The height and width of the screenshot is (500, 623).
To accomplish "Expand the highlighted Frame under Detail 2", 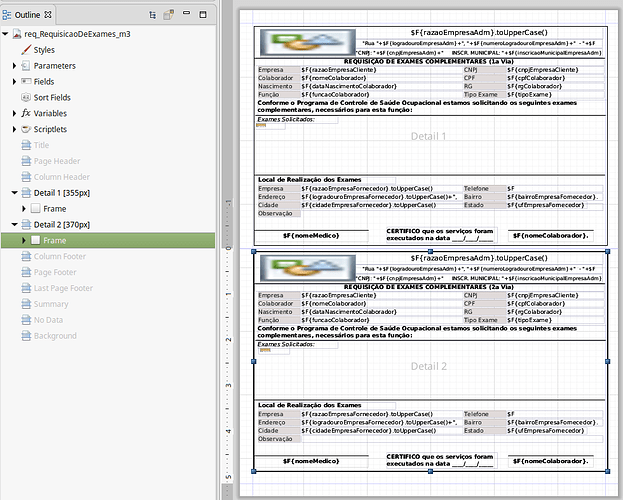I will pyautogui.click(x=24, y=240).
